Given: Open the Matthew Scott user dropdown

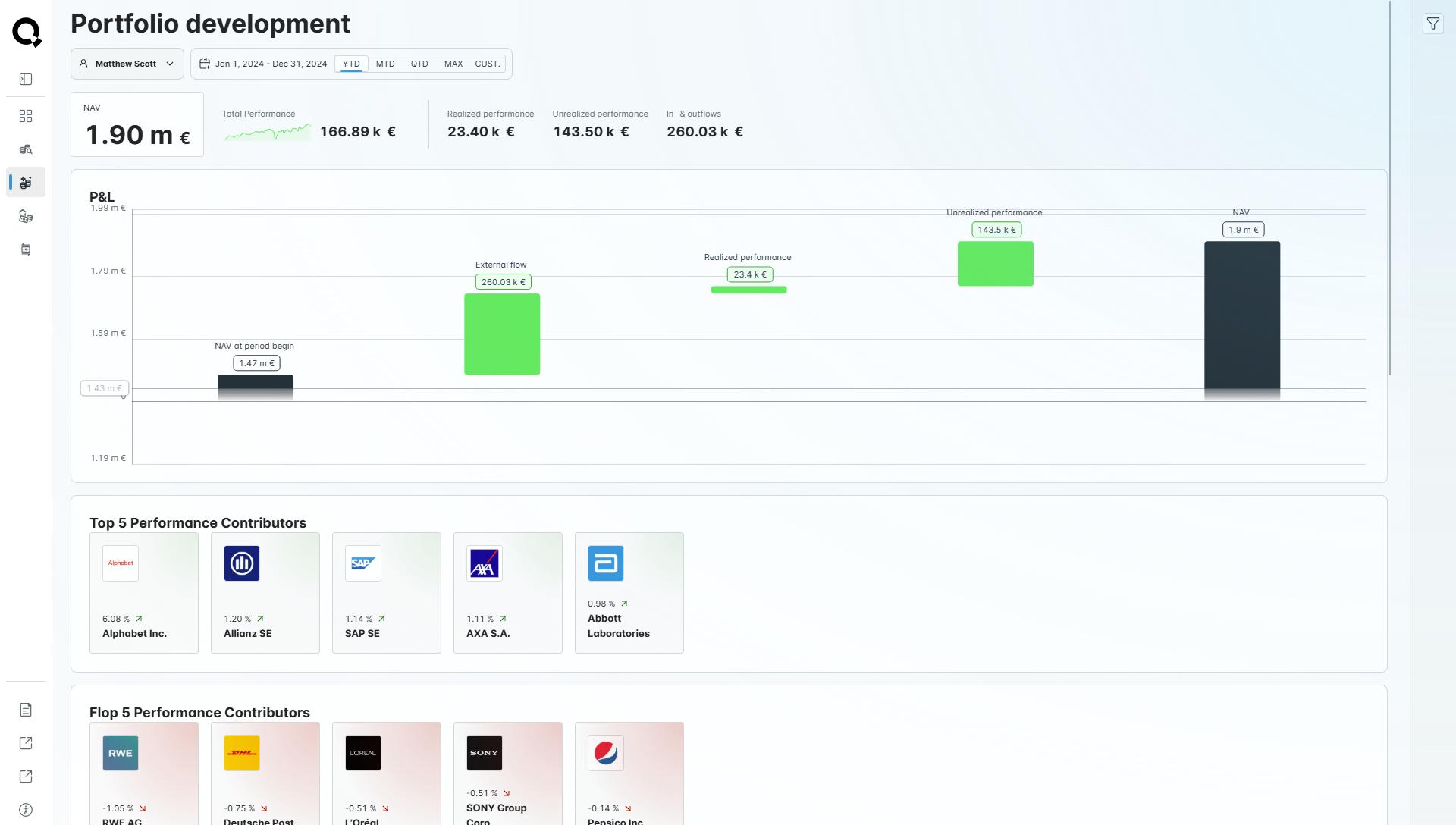Looking at the screenshot, I should pyautogui.click(x=127, y=64).
